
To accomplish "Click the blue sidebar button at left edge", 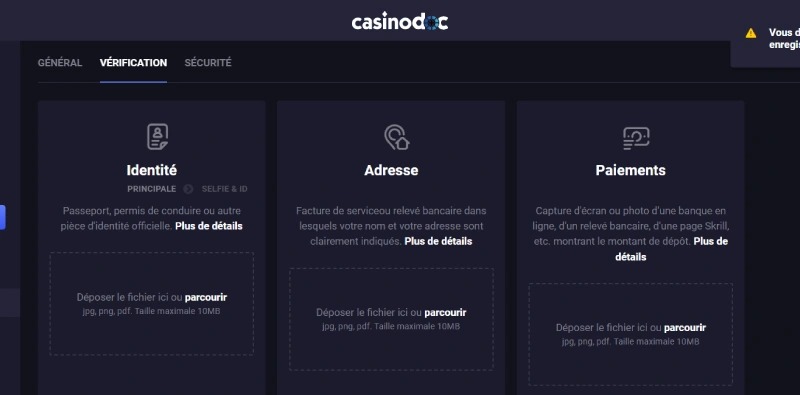I will [x=3, y=217].
